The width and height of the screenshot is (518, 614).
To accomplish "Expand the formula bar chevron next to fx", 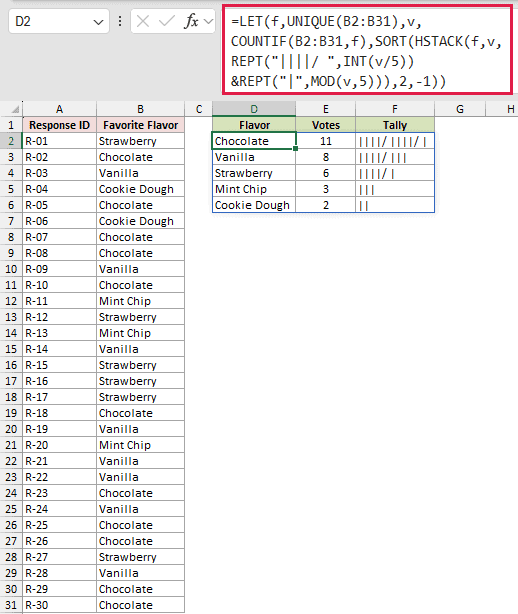I will [x=209, y=21].
